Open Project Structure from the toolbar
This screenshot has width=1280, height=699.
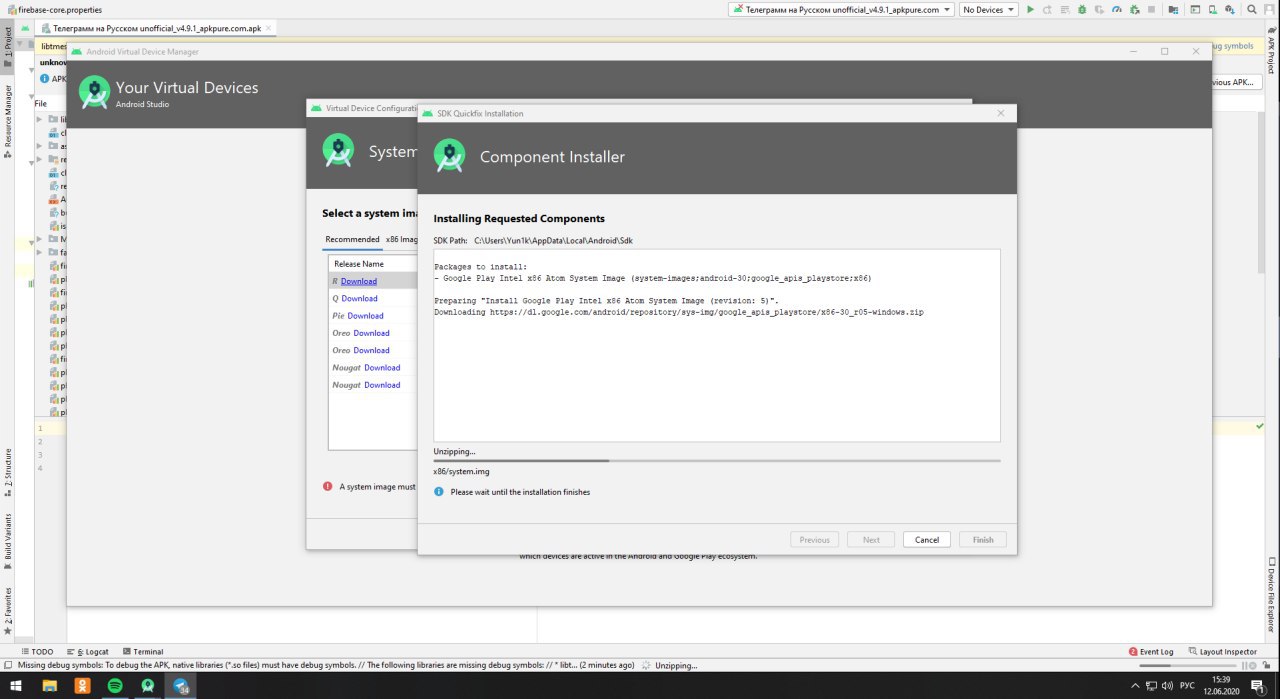pos(1174,9)
